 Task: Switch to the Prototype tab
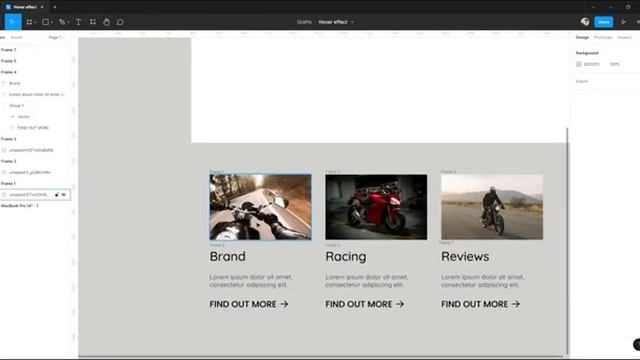(603, 37)
